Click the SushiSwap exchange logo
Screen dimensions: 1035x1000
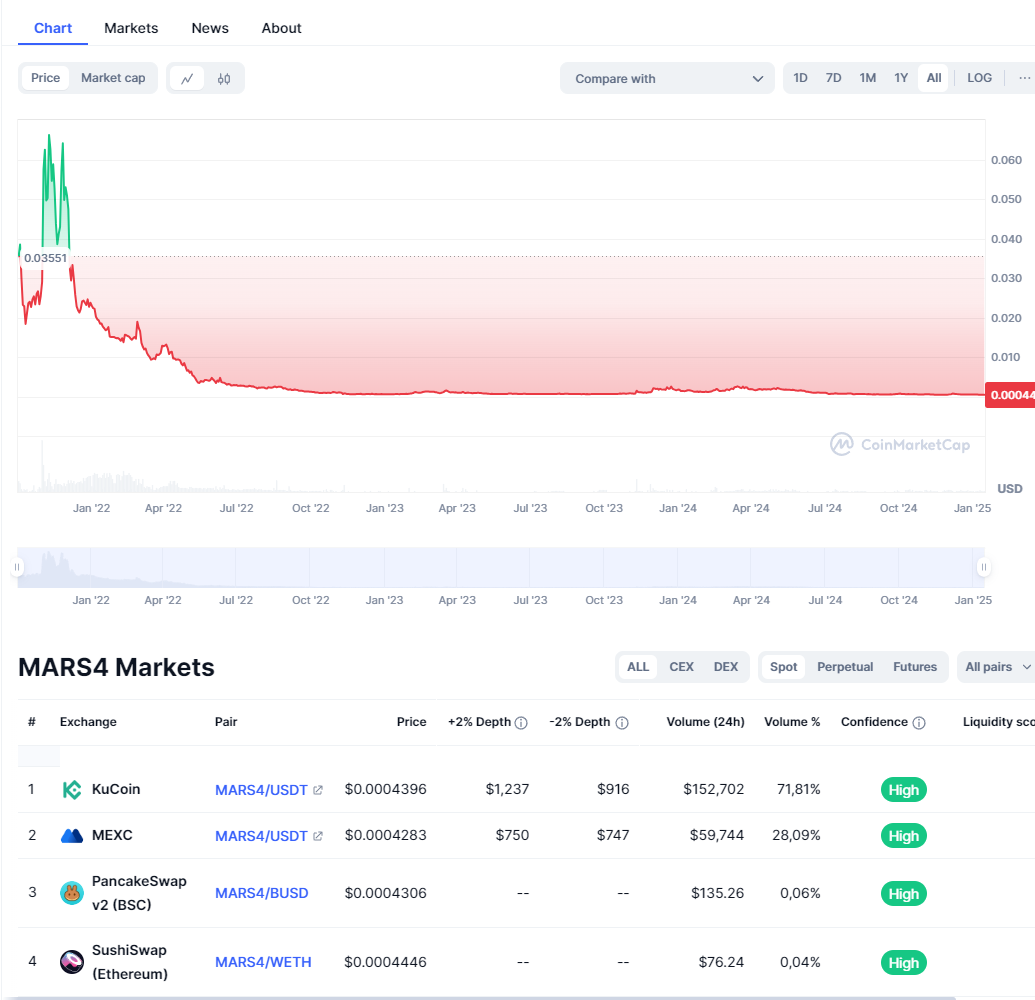point(72,962)
